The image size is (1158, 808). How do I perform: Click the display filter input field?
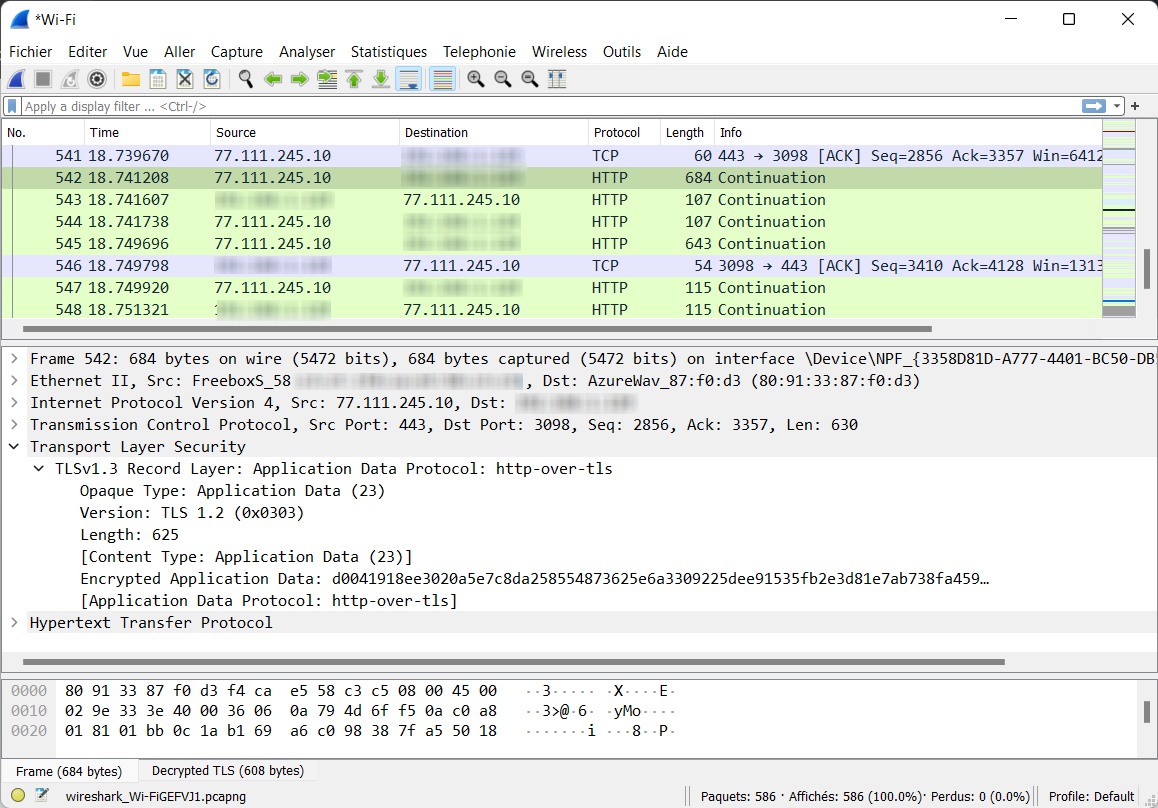tap(550, 106)
